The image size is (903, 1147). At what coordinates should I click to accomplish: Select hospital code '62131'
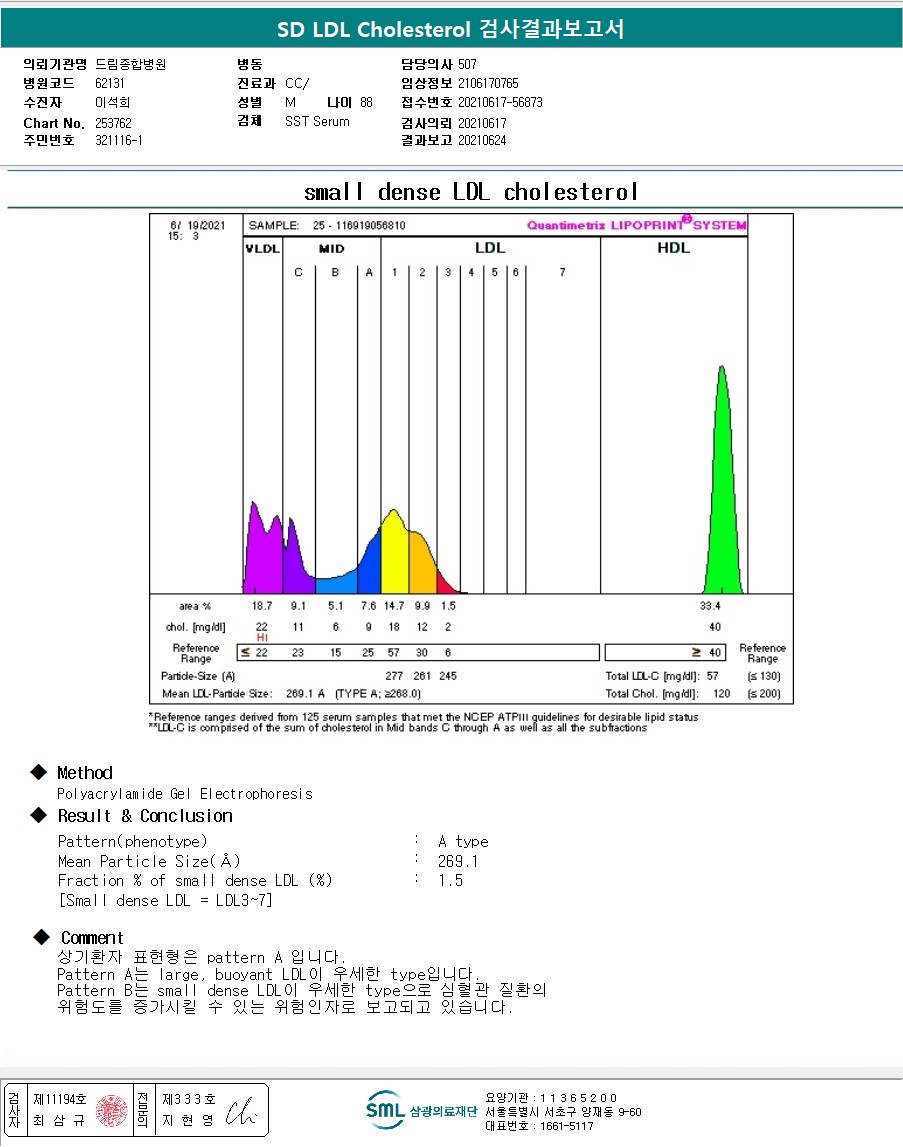[110, 83]
